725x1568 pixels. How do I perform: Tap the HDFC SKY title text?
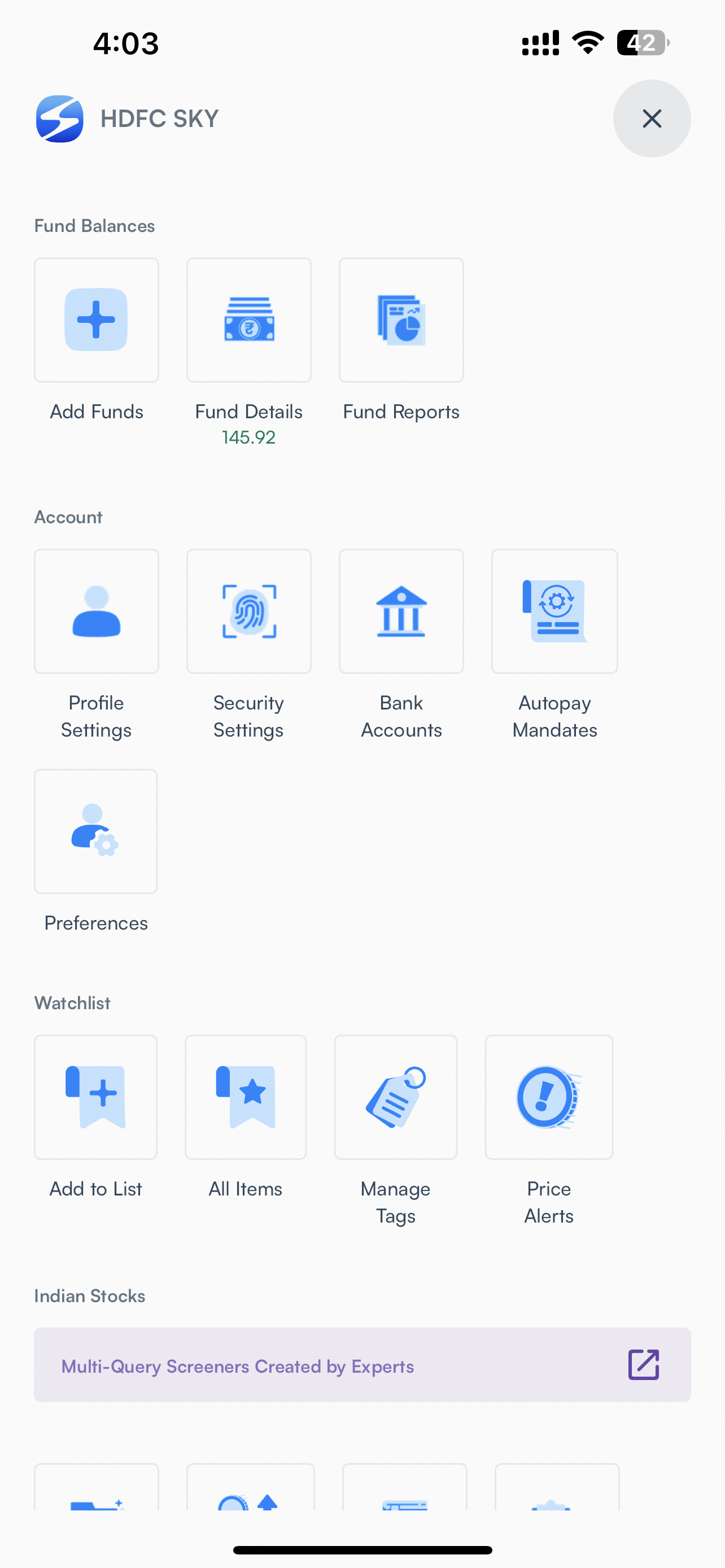pos(159,119)
